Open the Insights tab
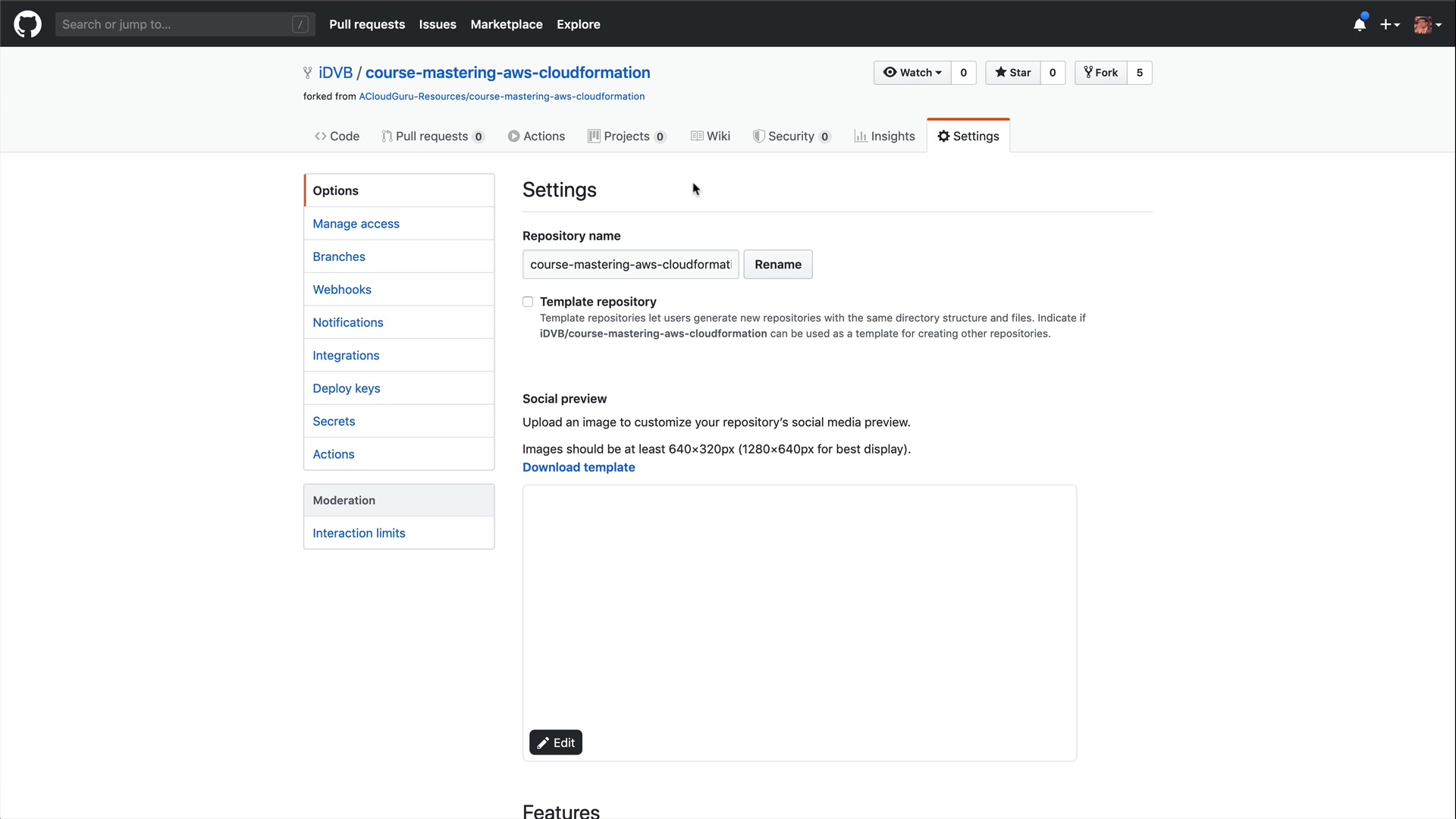Image resolution: width=1456 pixels, height=819 pixels. [884, 136]
